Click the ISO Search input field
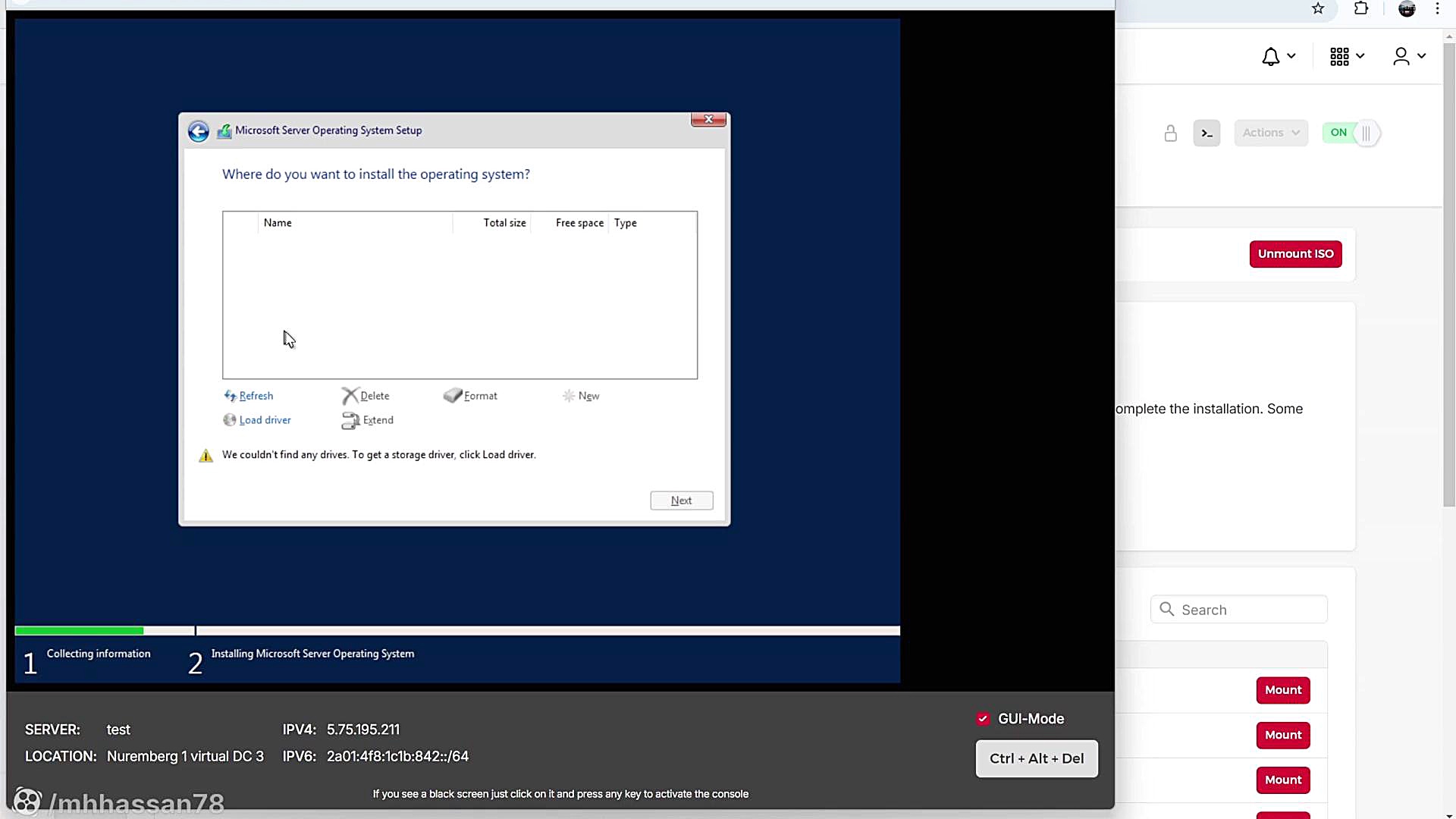This screenshot has width=1456, height=819. click(1239, 610)
